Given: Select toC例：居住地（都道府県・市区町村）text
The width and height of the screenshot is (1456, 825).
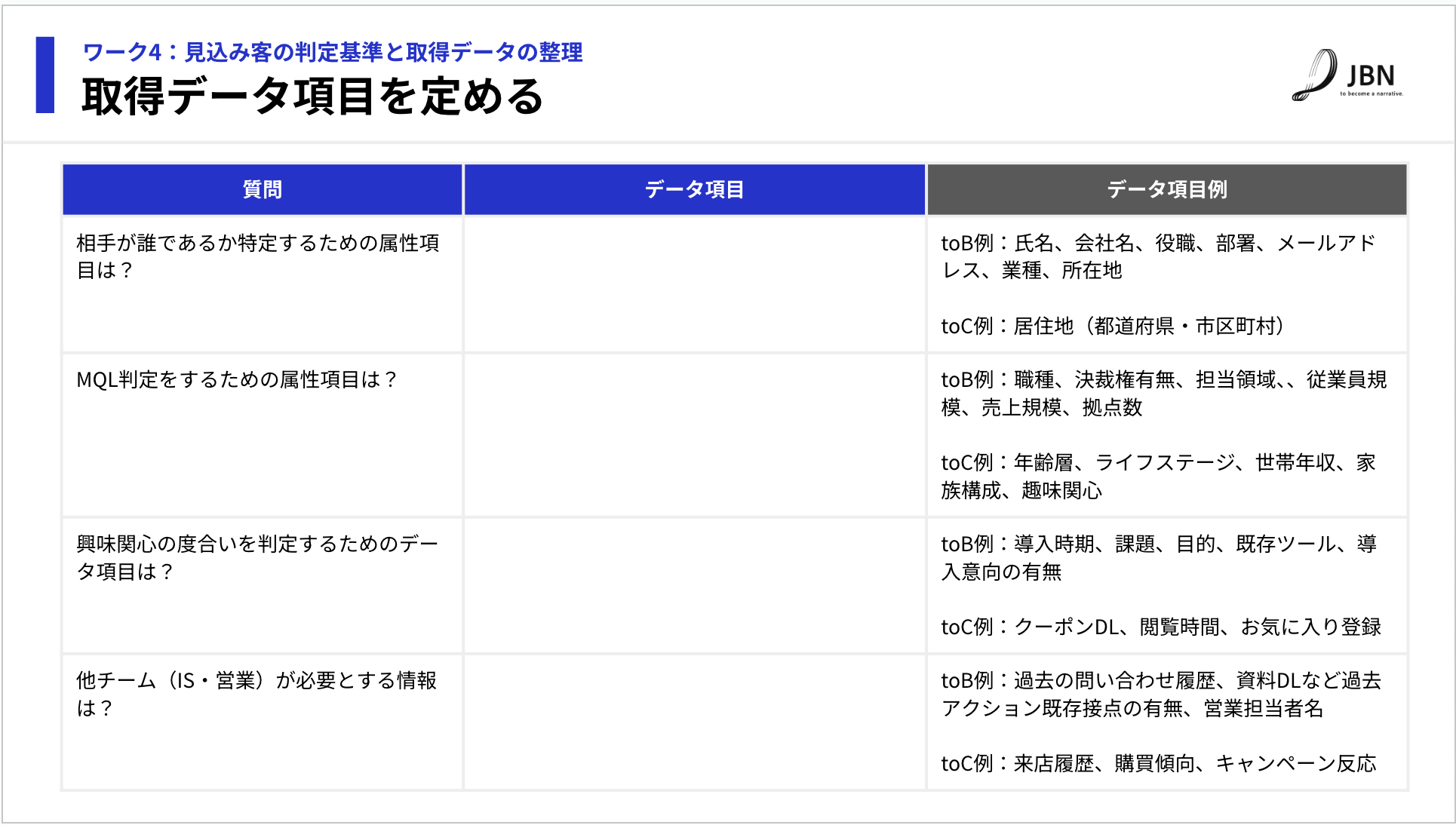Looking at the screenshot, I should (1114, 326).
